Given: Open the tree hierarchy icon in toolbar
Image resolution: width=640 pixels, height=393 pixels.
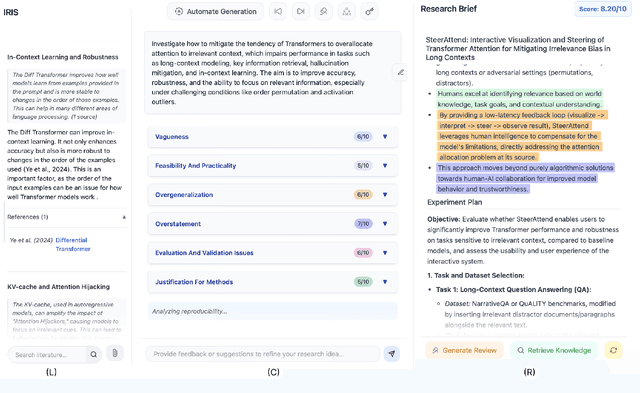Looking at the screenshot, I should pos(347,11).
